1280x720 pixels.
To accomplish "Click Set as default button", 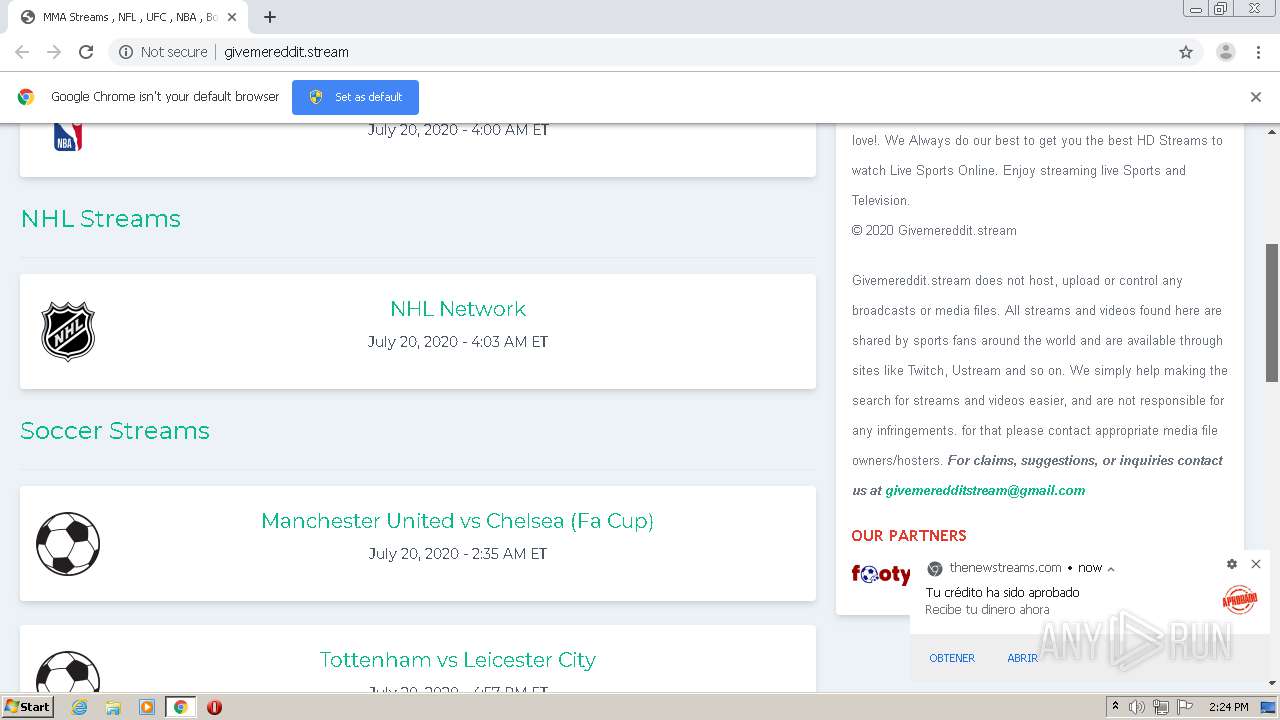I will pyautogui.click(x=355, y=97).
